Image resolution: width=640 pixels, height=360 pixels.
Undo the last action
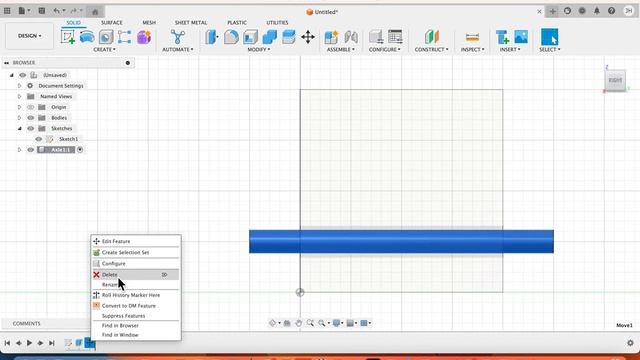pos(57,11)
